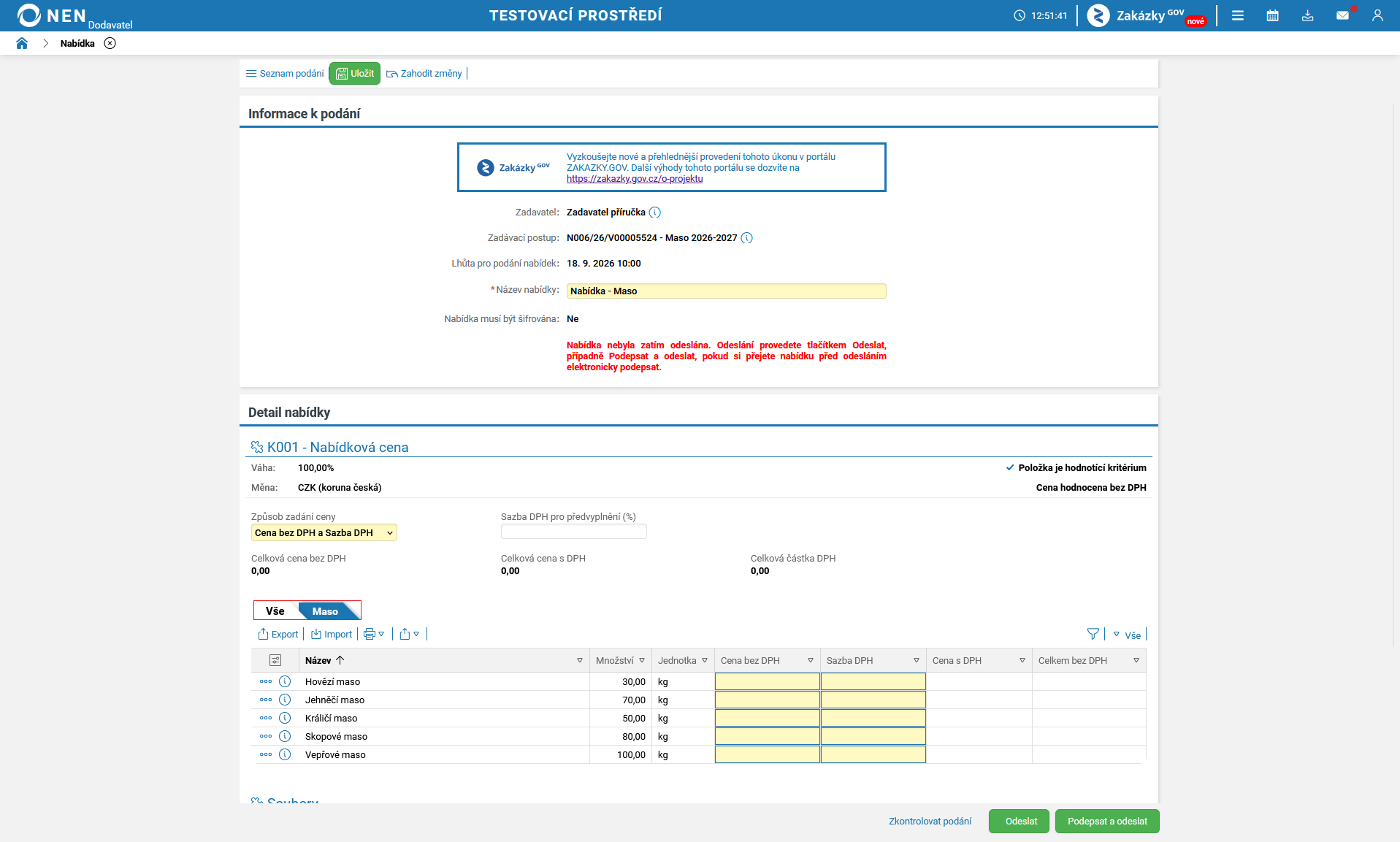Switch to the Vše tab

tap(275, 611)
